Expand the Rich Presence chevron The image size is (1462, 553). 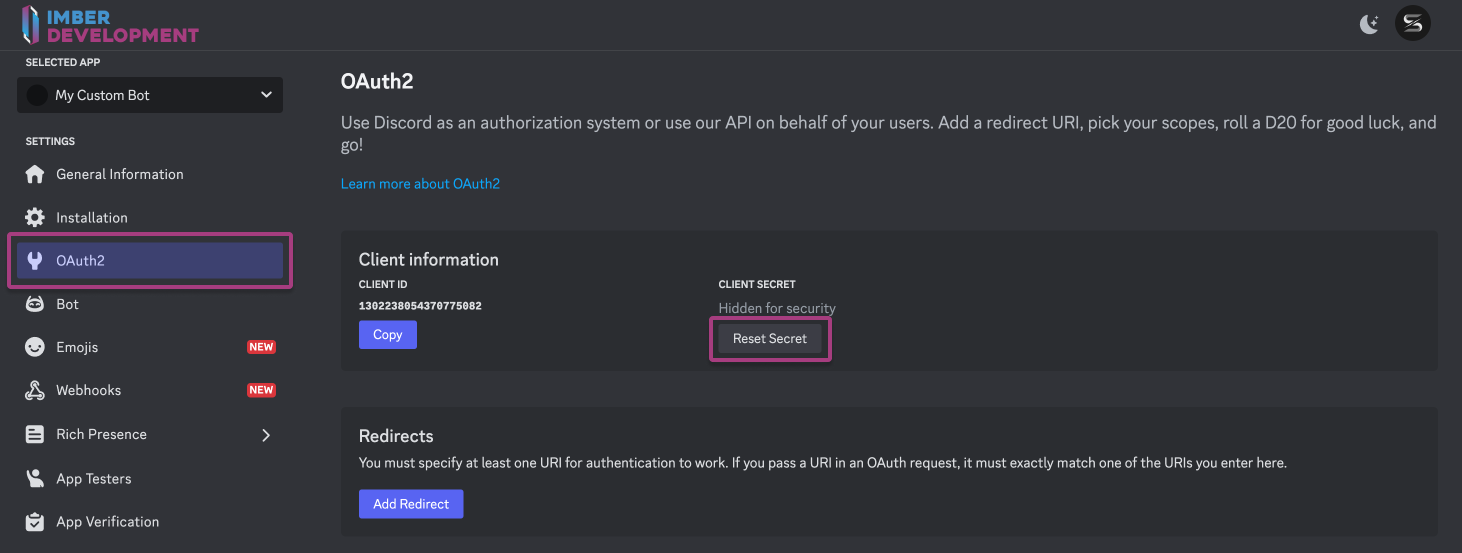pos(266,435)
